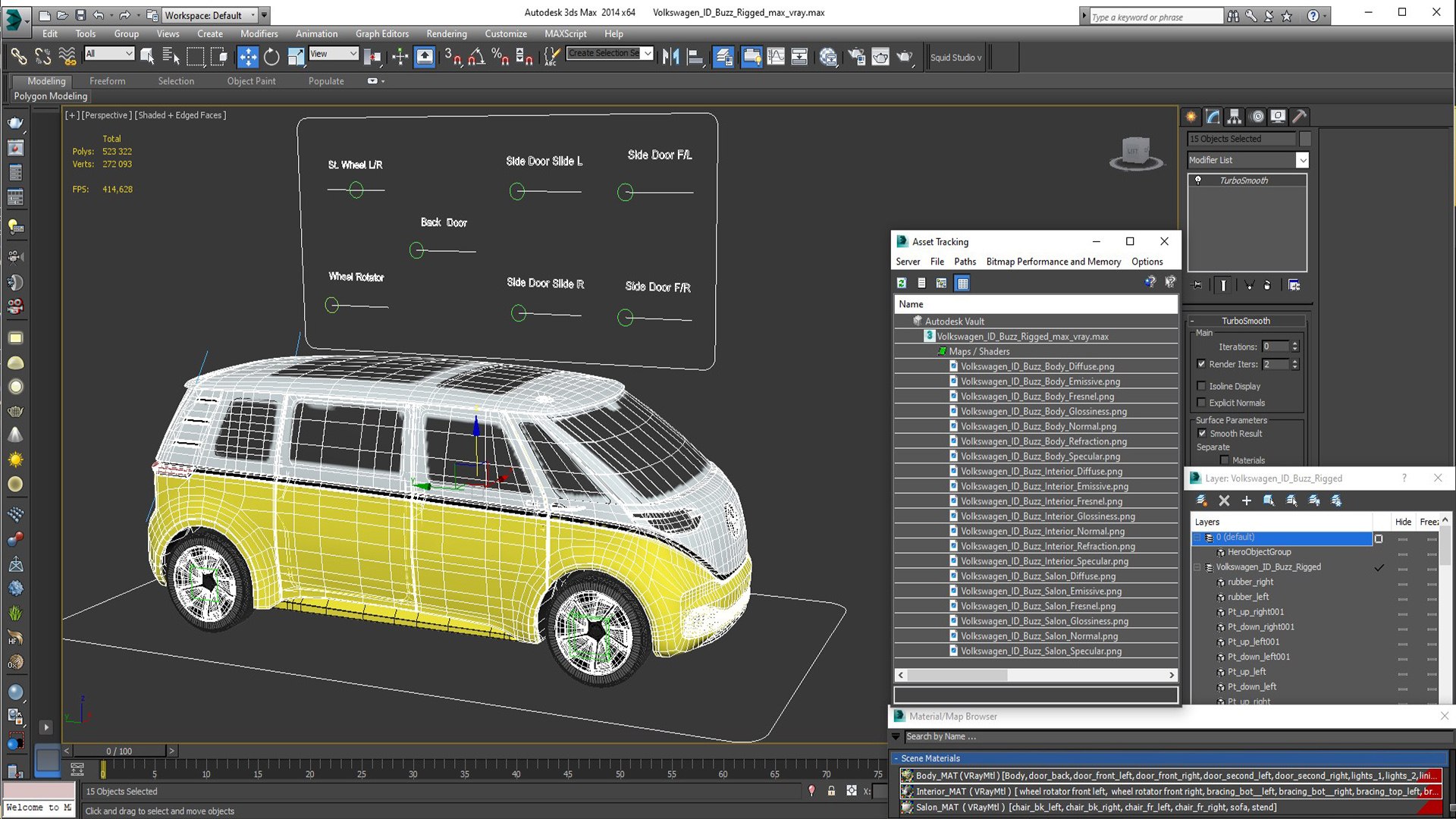Click the Bind to Space Warp icon
The height and width of the screenshot is (819, 1456).
coord(67,57)
